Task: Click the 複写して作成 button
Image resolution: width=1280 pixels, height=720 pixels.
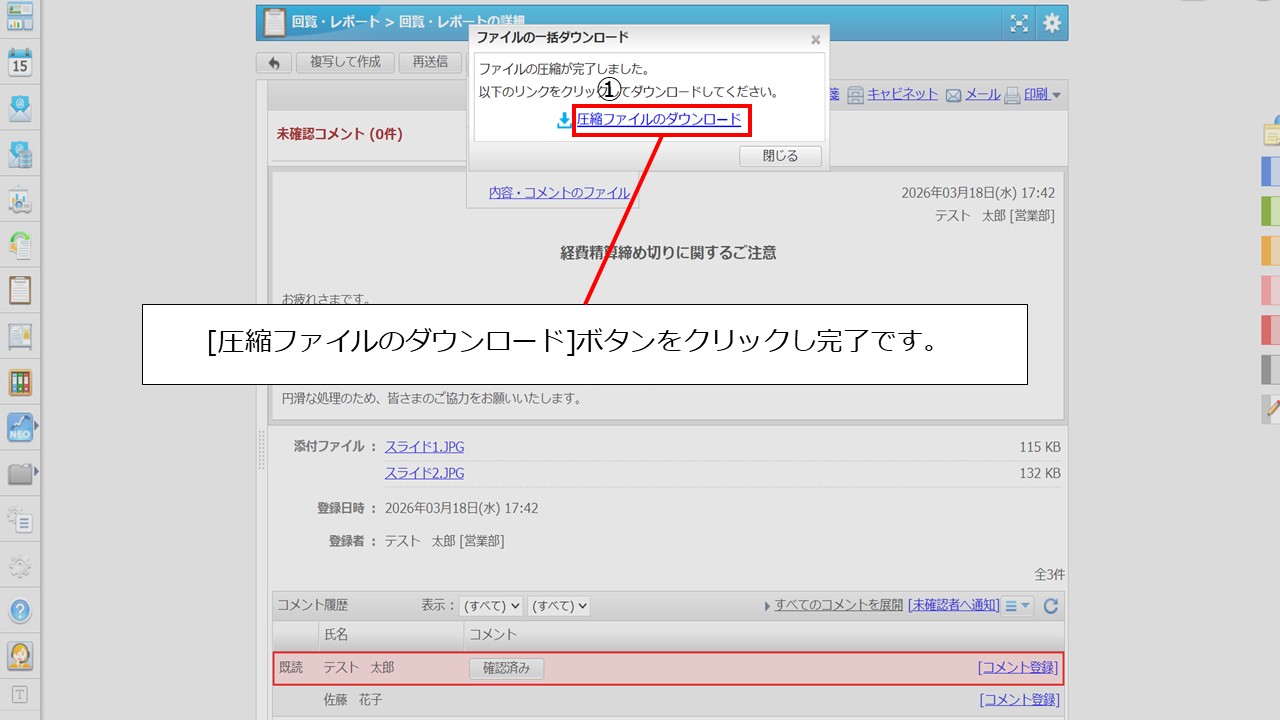Action: pos(345,62)
